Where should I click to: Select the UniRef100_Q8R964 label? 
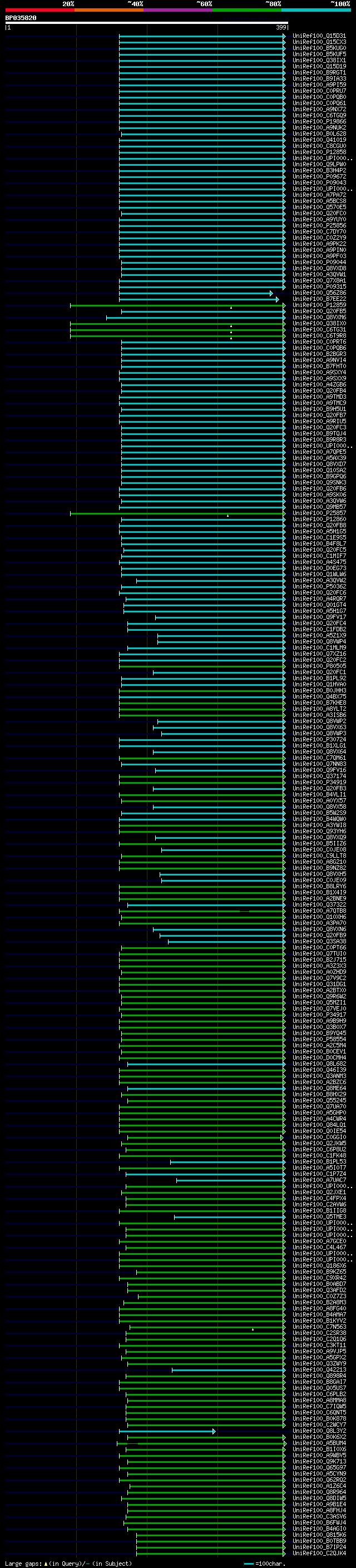[x=319, y=1492]
